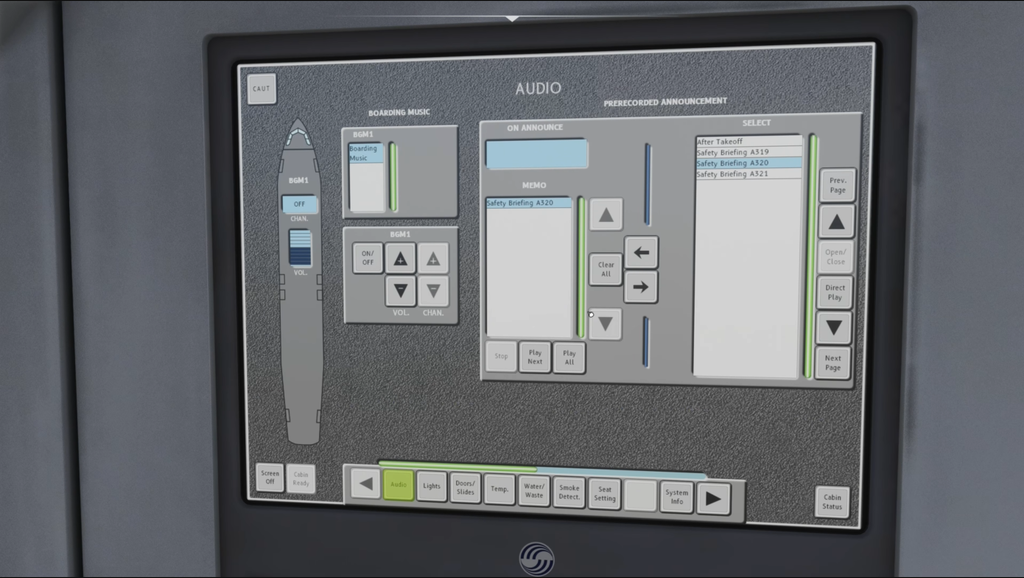Click the volume level indicator on aircraft diagram

(x=300, y=248)
